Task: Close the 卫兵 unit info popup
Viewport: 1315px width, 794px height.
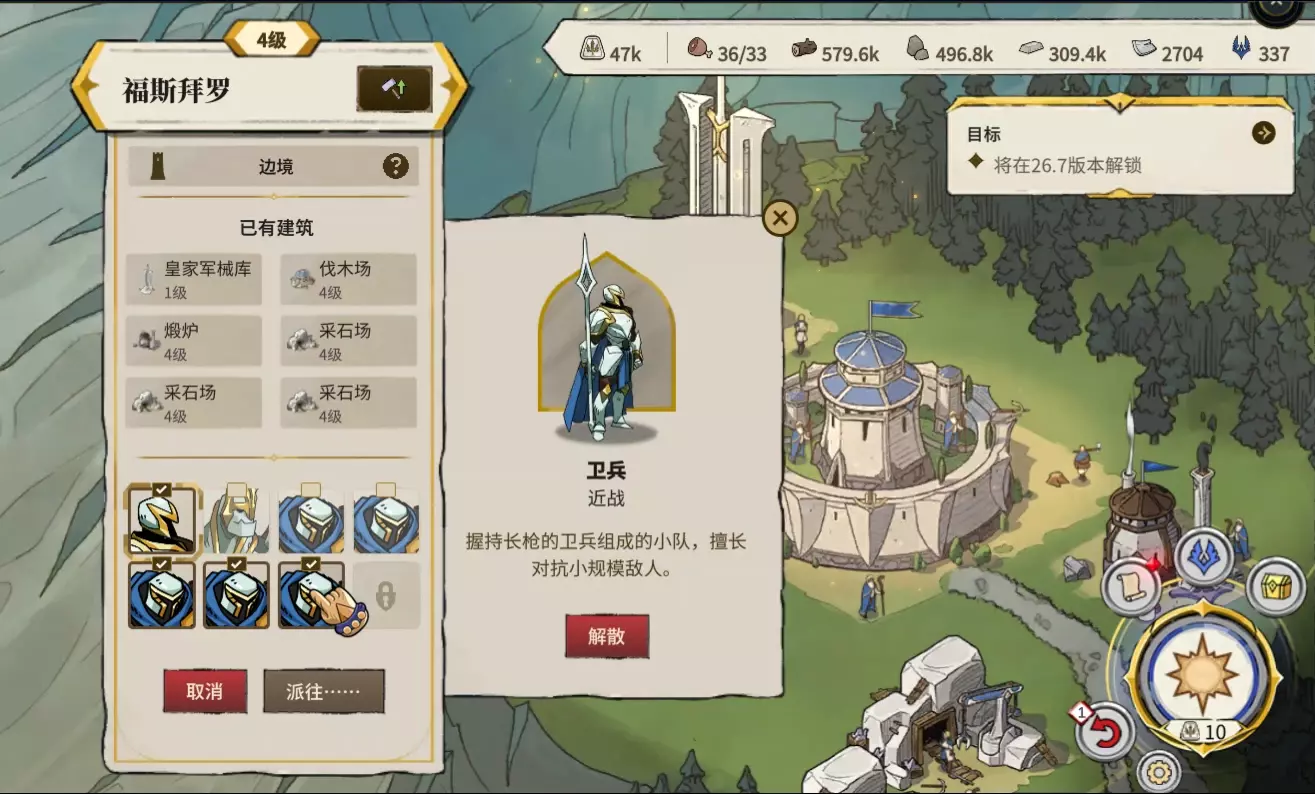Action: [x=780, y=217]
